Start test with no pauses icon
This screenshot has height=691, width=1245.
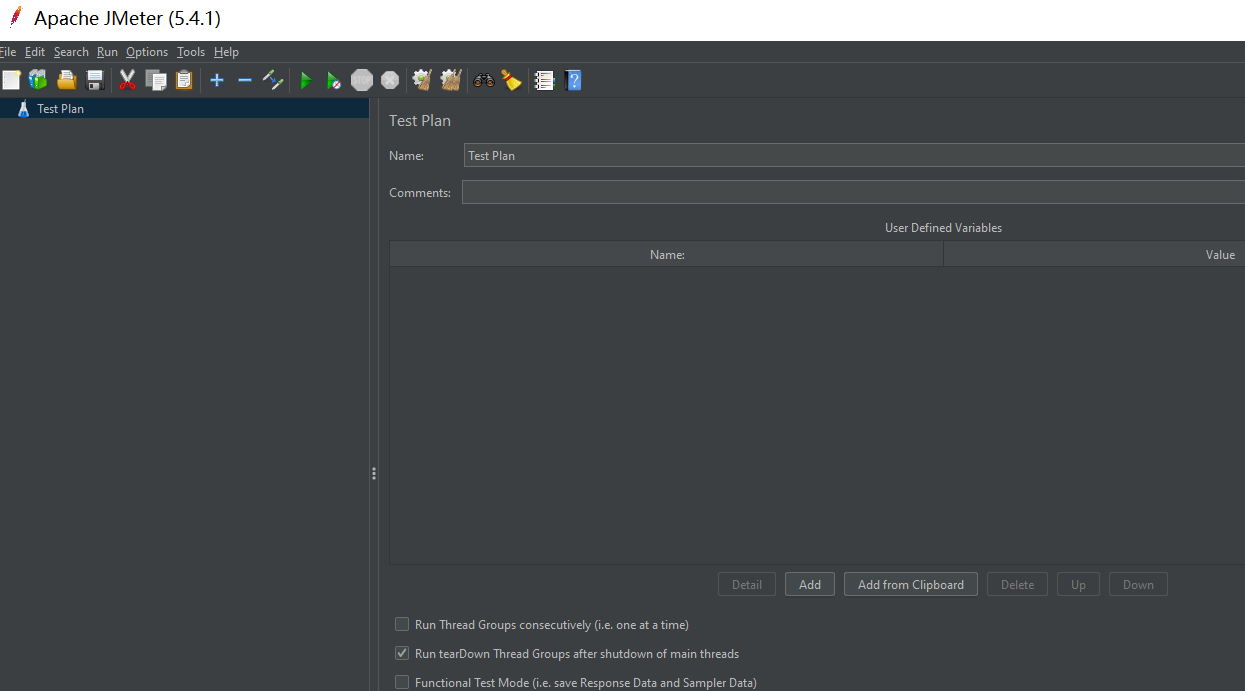coord(334,80)
